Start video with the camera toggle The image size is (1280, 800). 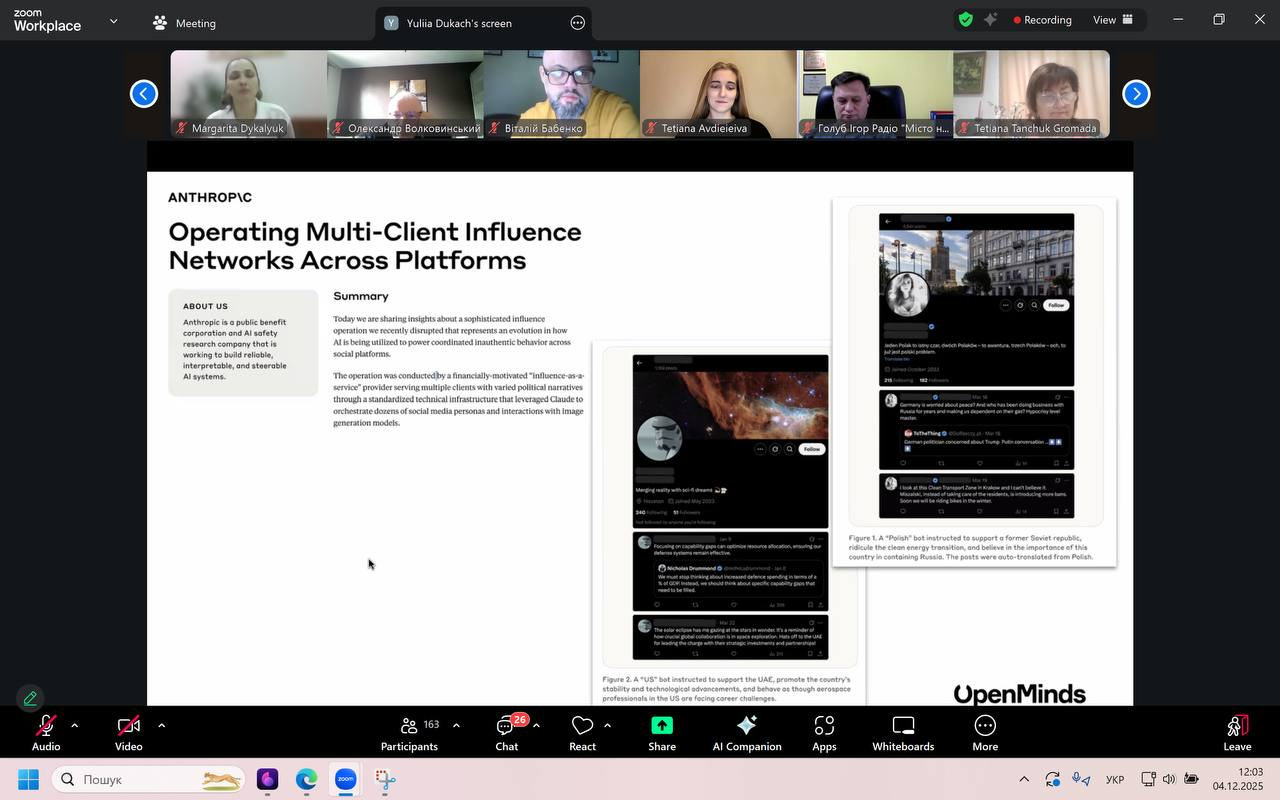[x=128, y=733]
